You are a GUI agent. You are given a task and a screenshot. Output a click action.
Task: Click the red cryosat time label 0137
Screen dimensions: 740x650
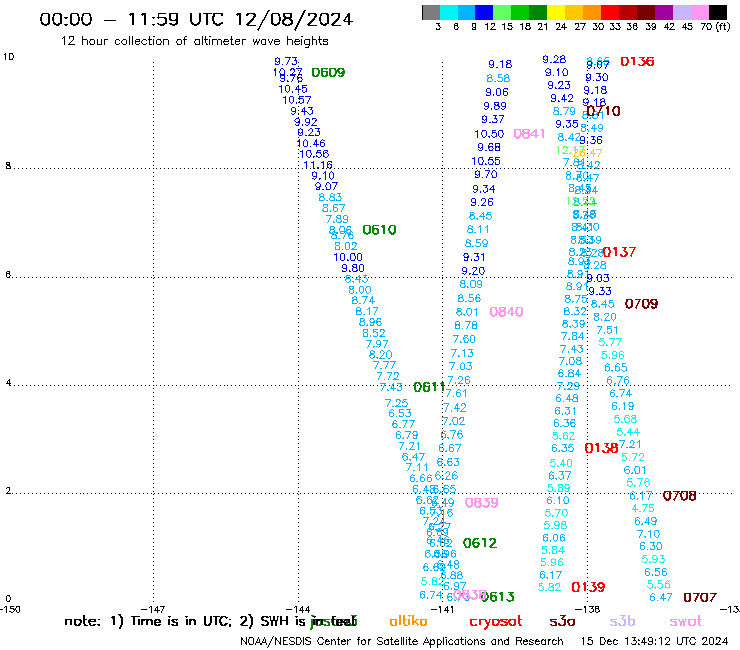coord(619,252)
